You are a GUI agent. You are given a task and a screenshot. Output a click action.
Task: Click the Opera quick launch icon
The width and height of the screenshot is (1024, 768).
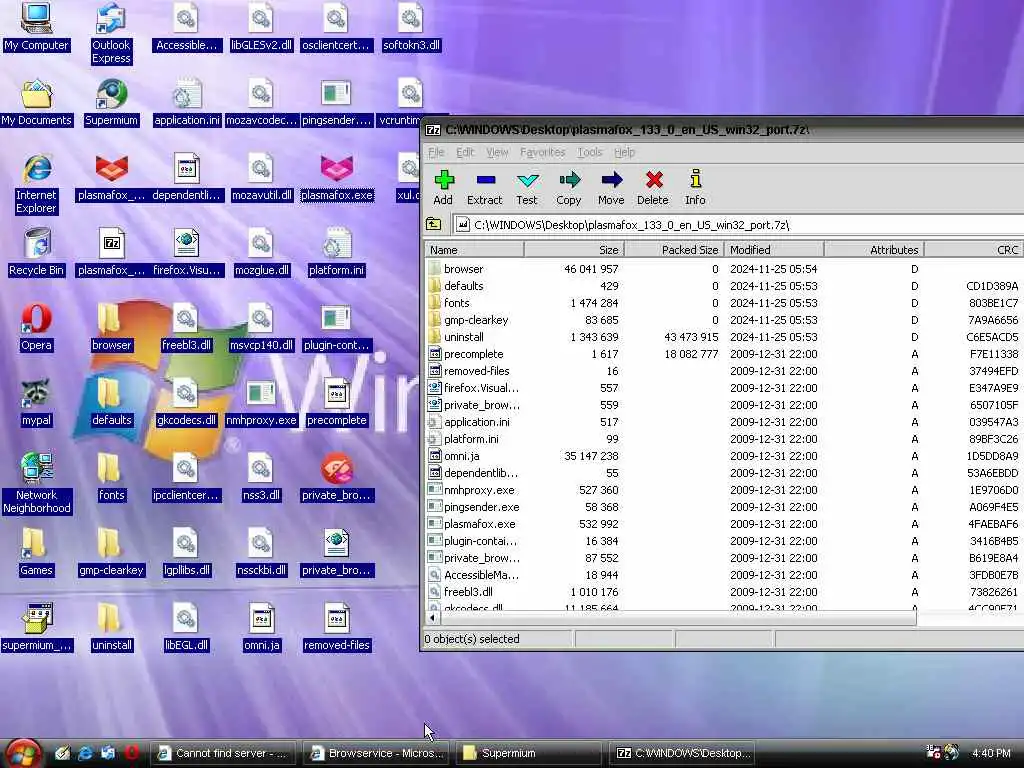coord(131,753)
